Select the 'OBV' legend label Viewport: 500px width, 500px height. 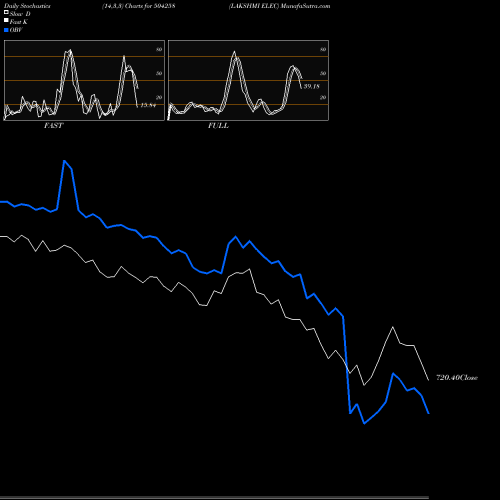coord(16,30)
